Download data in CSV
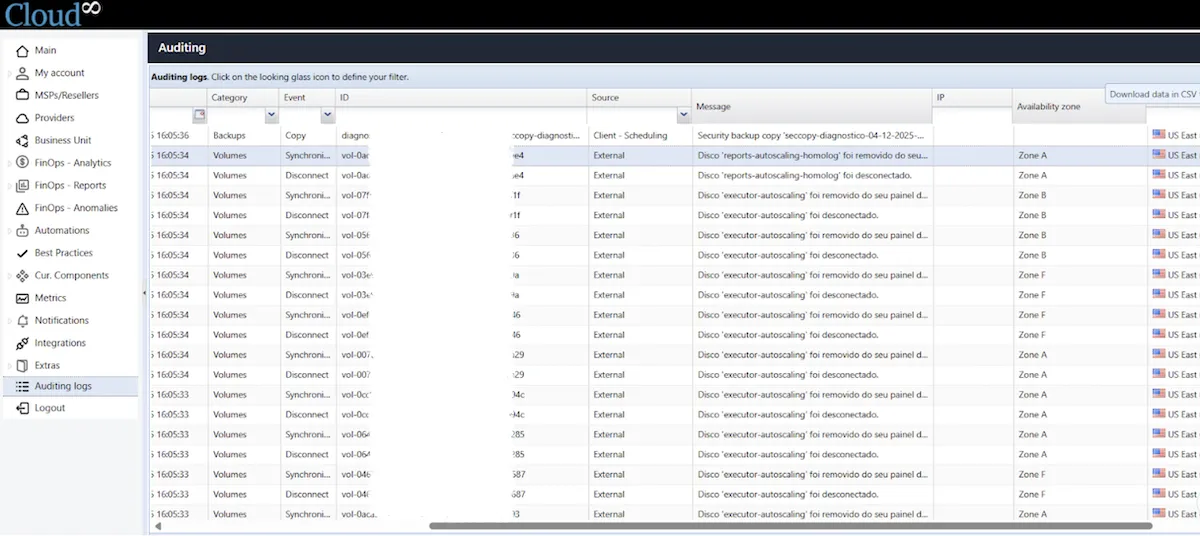The width and height of the screenshot is (1200, 536). (1153, 94)
